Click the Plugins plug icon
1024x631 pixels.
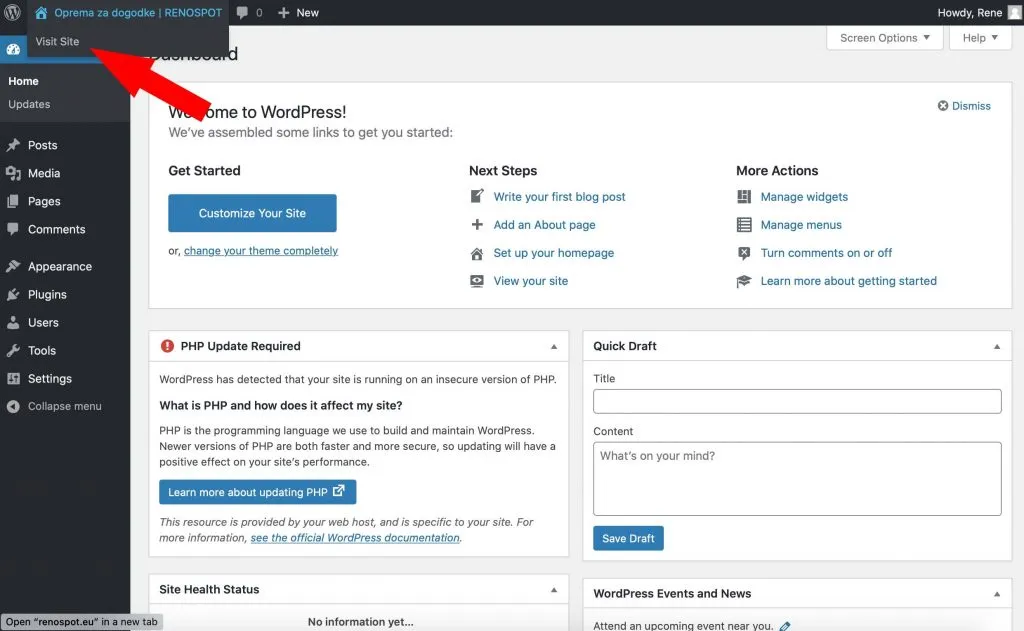13,295
